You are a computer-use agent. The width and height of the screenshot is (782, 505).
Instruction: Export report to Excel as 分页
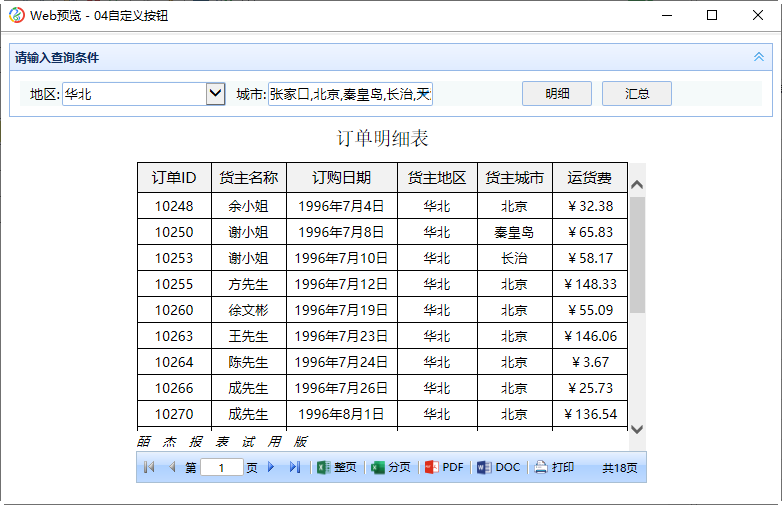[391, 467]
